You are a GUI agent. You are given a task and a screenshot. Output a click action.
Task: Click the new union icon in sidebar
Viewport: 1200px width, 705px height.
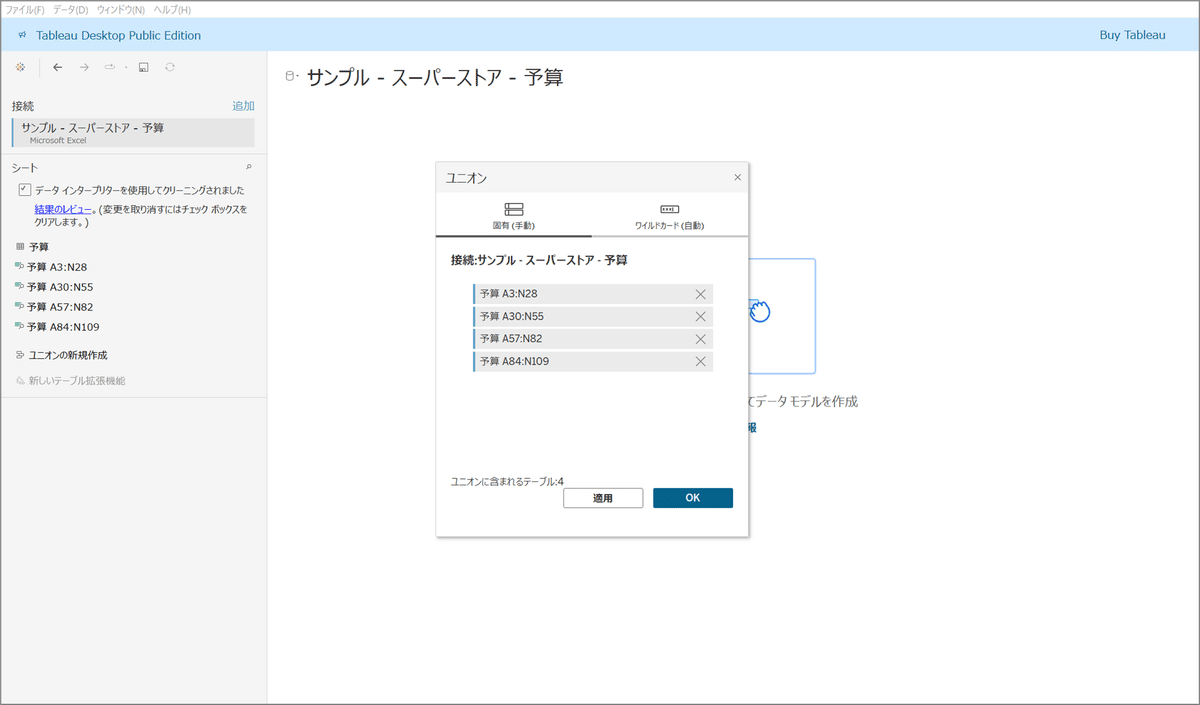point(20,354)
